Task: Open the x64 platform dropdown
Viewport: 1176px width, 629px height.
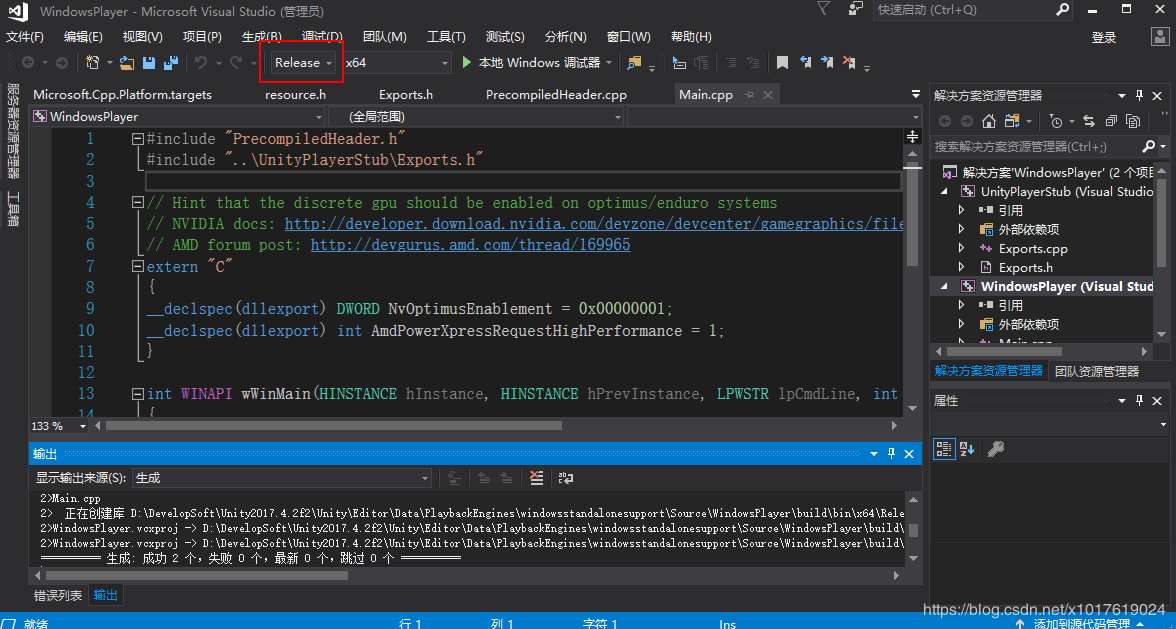Action: pyautogui.click(x=397, y=63)
